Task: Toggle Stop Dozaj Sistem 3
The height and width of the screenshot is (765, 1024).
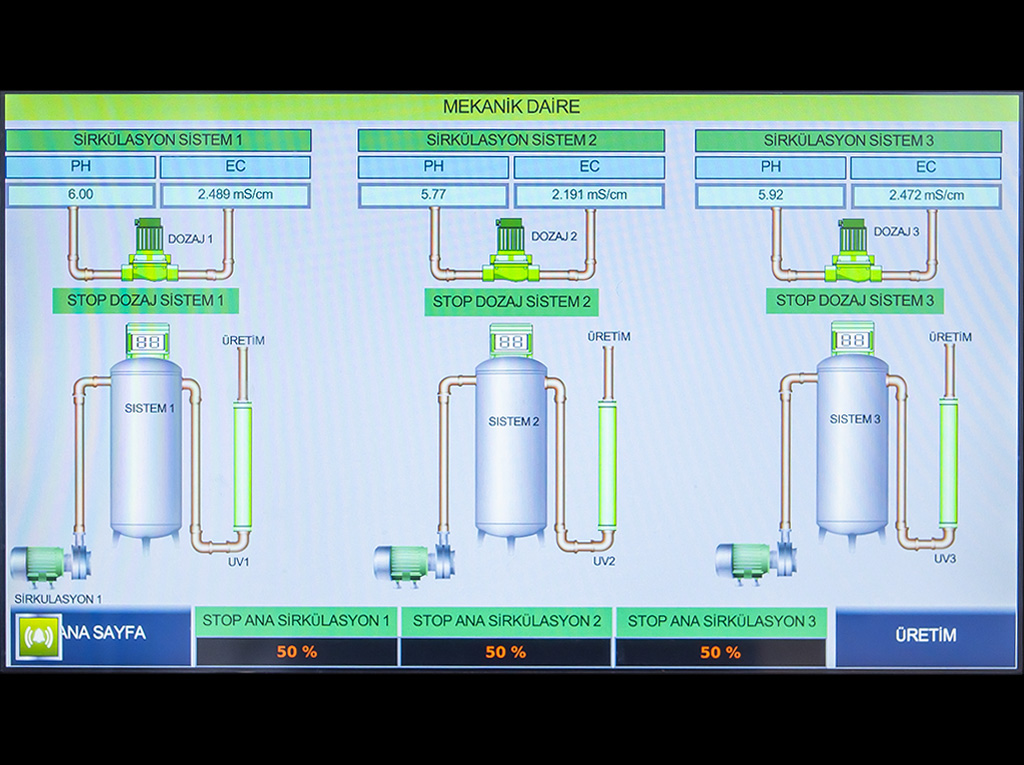Action: pyautogui.click(x=854, y=300)
